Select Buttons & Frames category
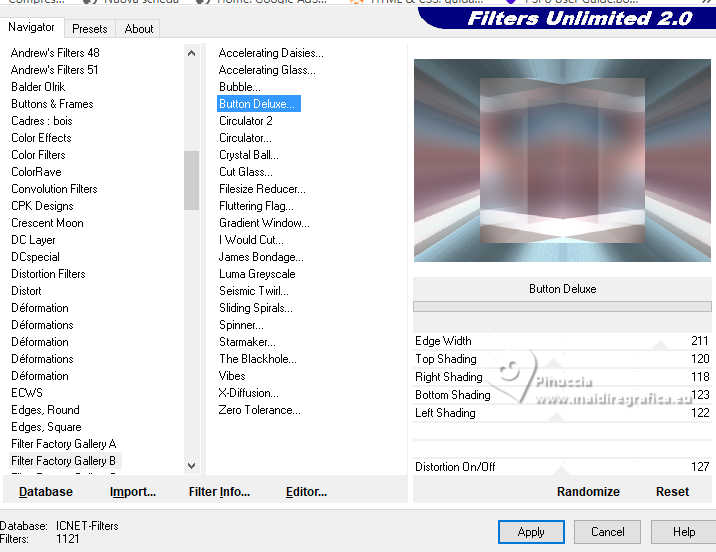The image size is (716, 552). [x=52, y=104]
